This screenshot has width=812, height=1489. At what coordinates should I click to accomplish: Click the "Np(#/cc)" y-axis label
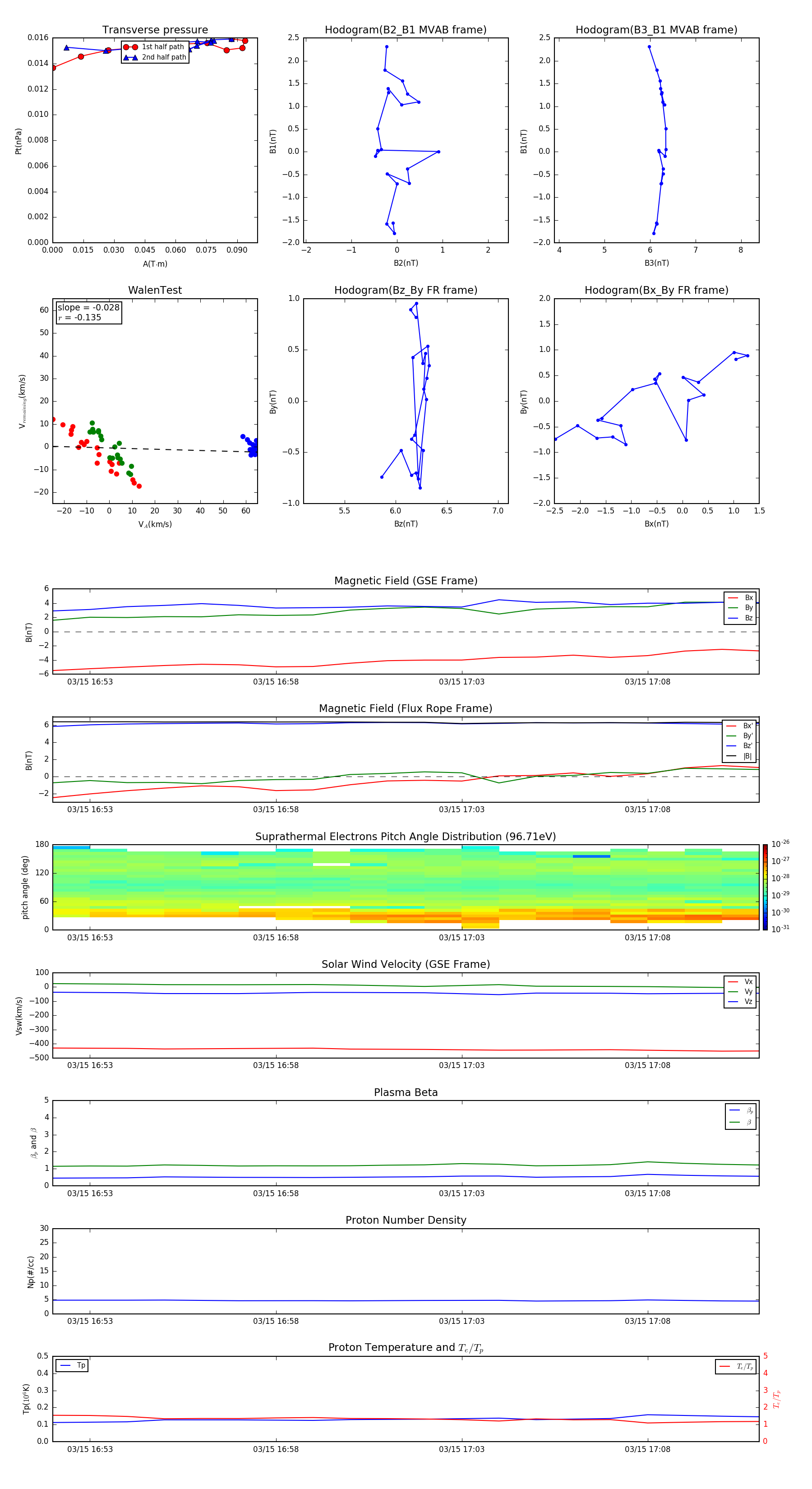coord(31,1272)
